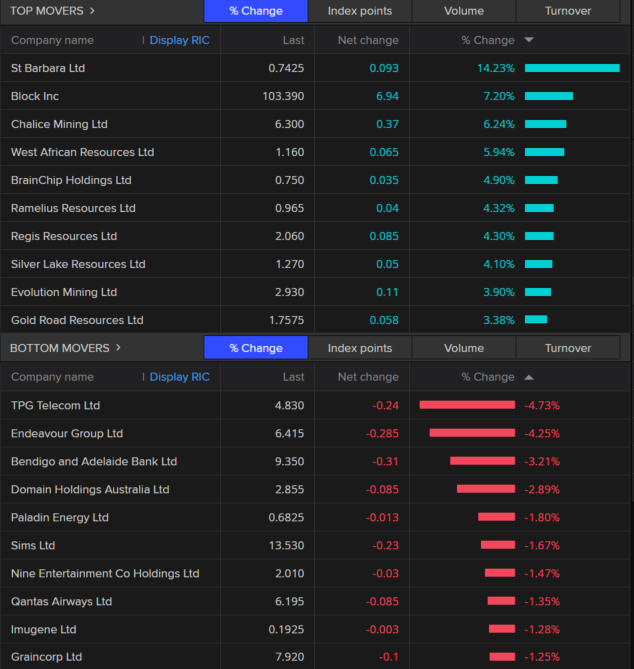Select Evolution Mining Ltd

click(64, 292)
